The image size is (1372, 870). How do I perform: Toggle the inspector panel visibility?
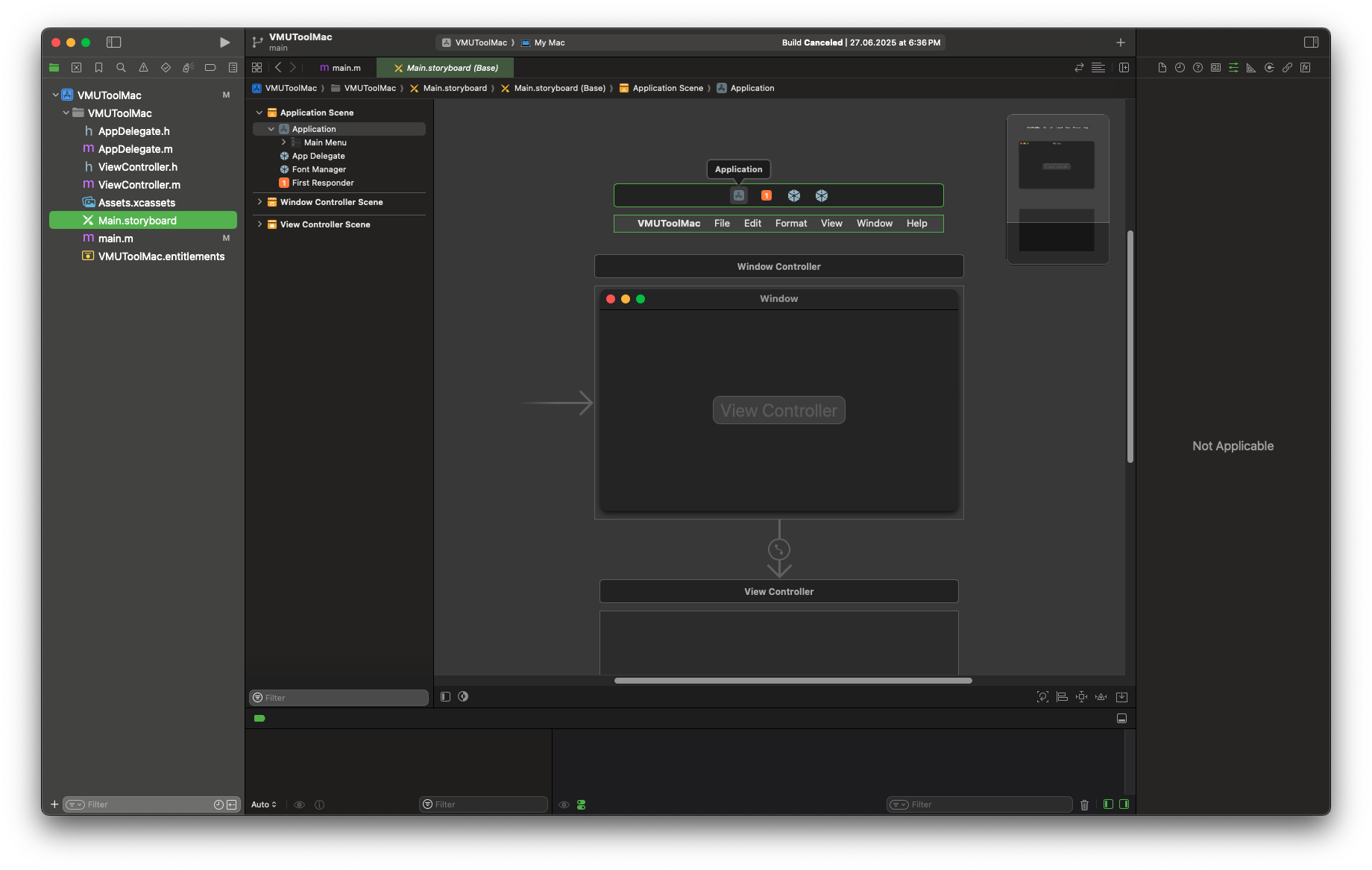(x=1311, y=42)
